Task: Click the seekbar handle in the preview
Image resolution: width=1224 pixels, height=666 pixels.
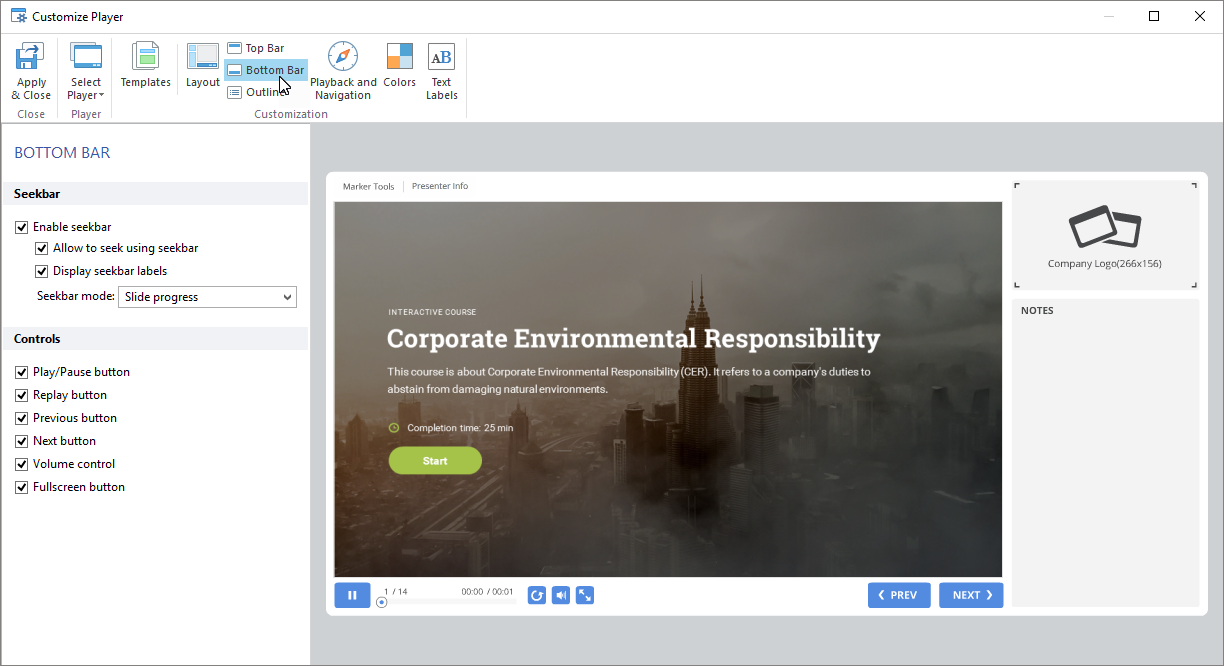Action: point(381,602)
